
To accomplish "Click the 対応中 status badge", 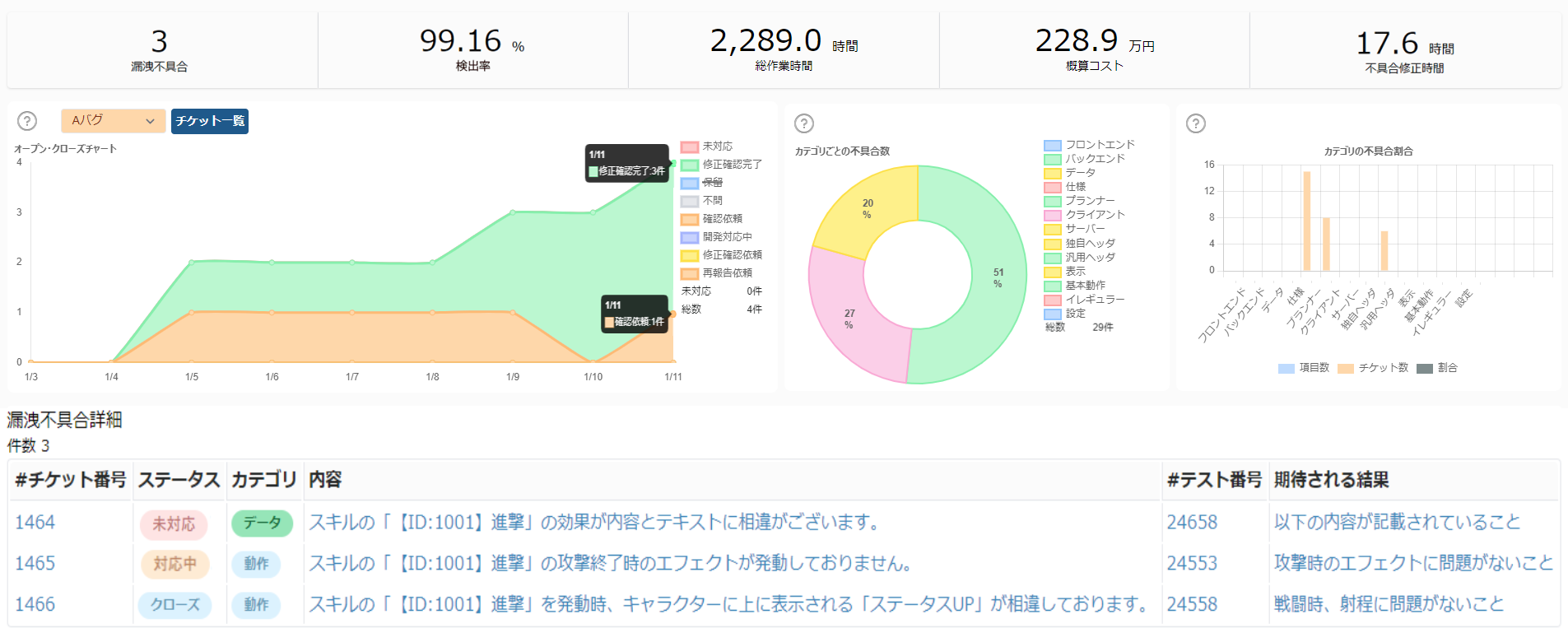I will pyautogui.click(x=174, y=564).
